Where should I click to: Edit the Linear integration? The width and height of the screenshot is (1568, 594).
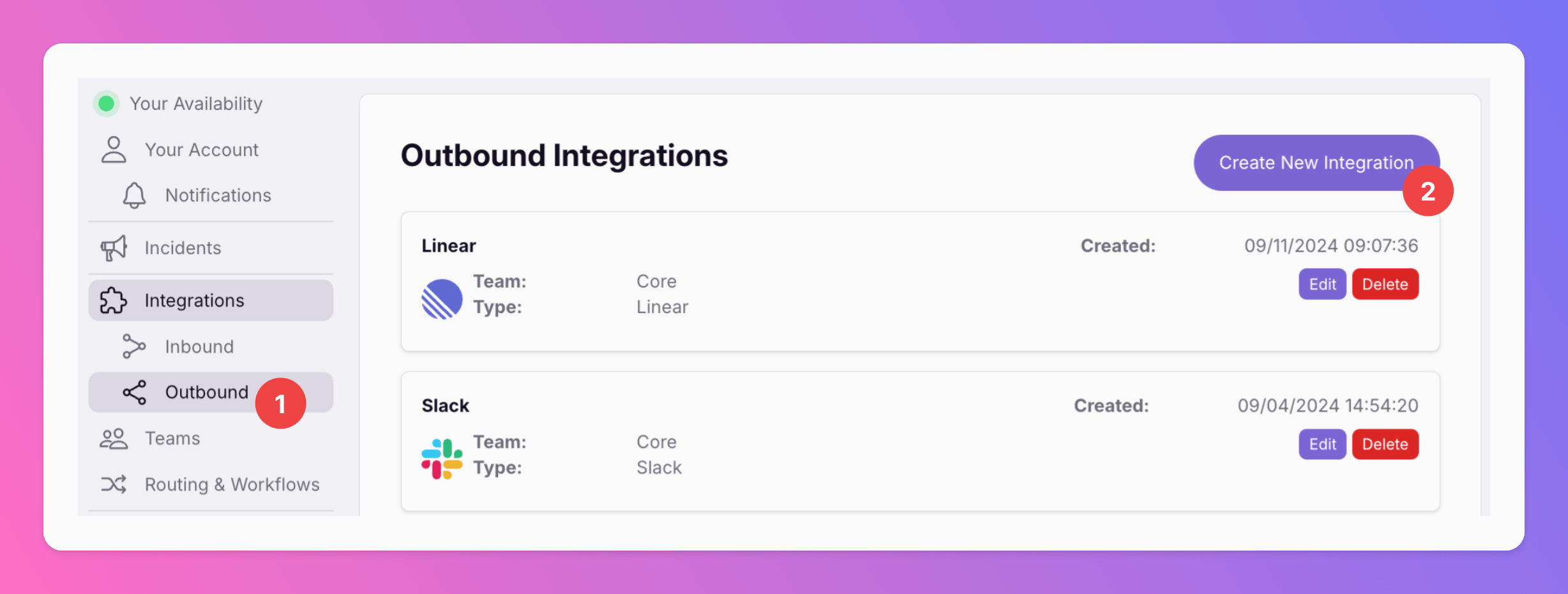pos(1322,284)
